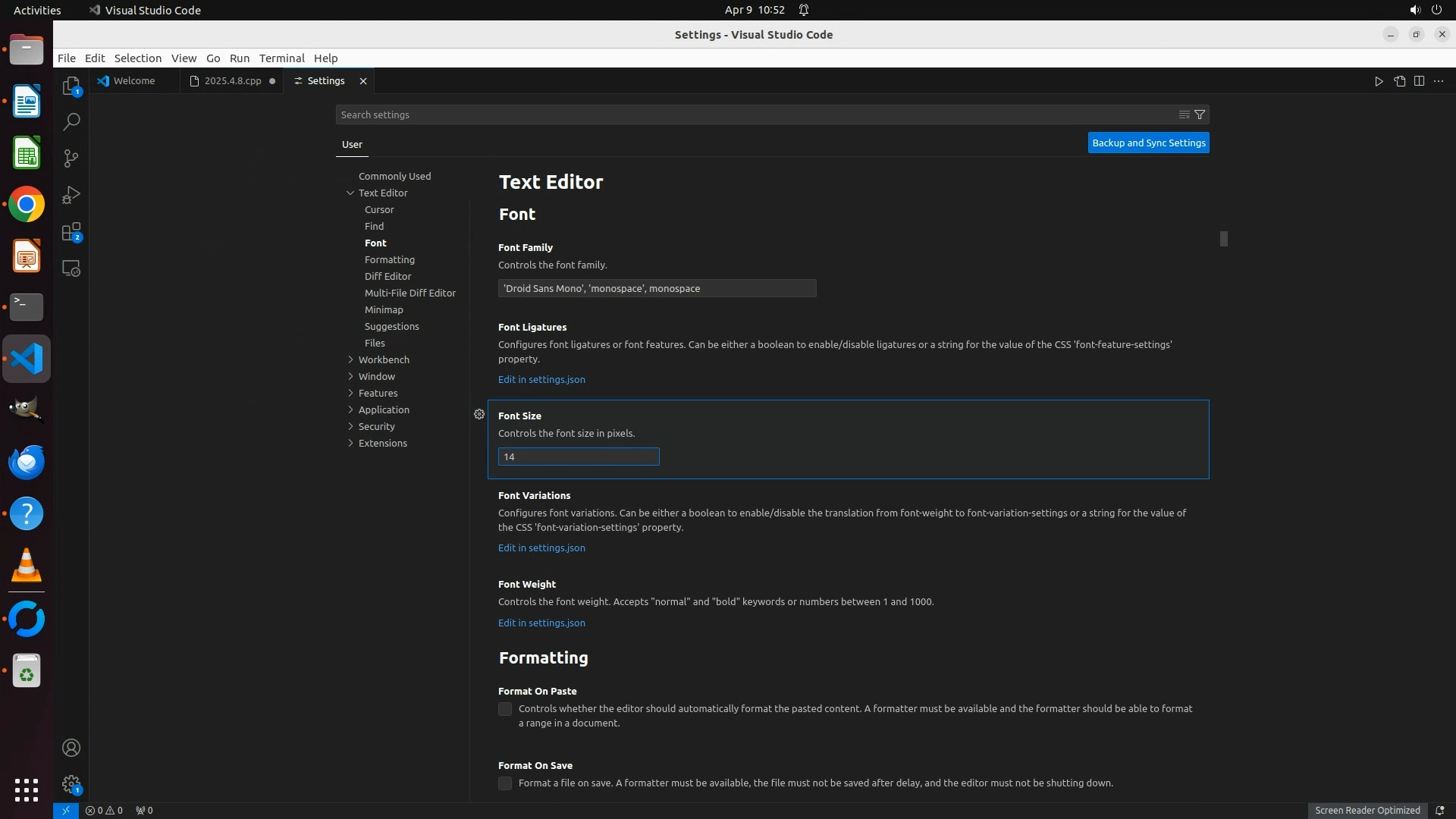Click Backup and Sync Settings button

tap(1148, 143)
